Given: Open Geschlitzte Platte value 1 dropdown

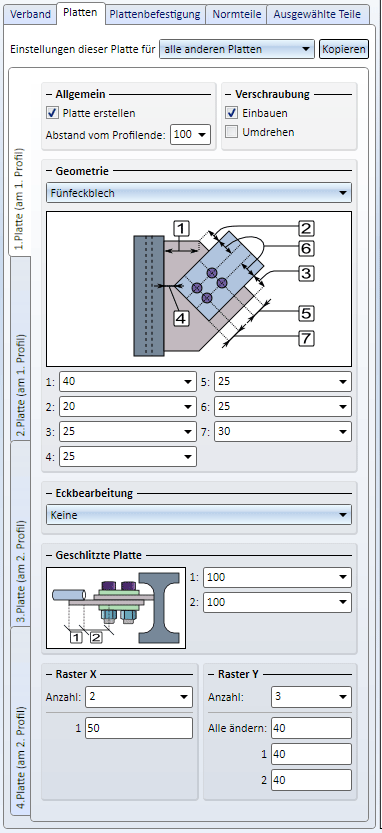Looking at the screenshot, I should tap(277, 577).
